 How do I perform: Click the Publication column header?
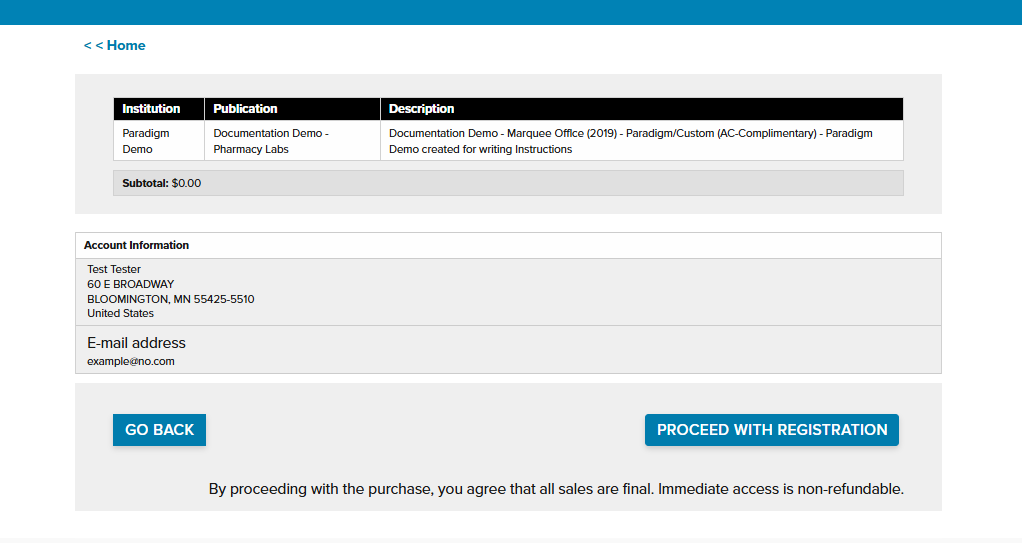click(x=245, y=109)
